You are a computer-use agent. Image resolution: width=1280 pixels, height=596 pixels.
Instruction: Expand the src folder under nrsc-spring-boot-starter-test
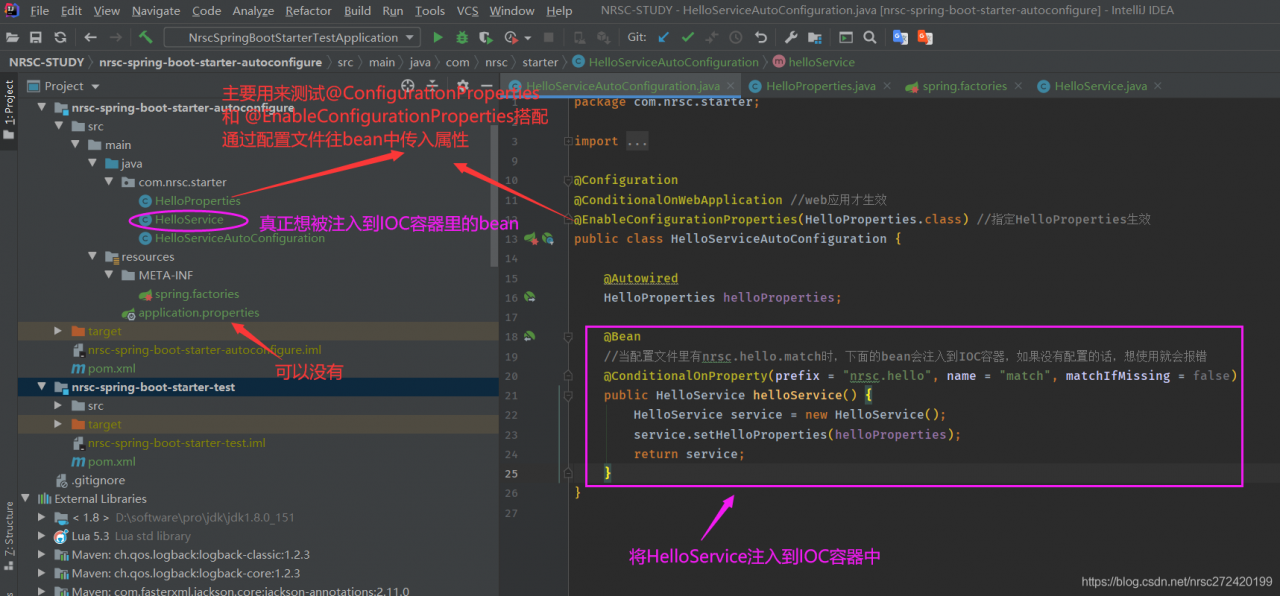59,406
